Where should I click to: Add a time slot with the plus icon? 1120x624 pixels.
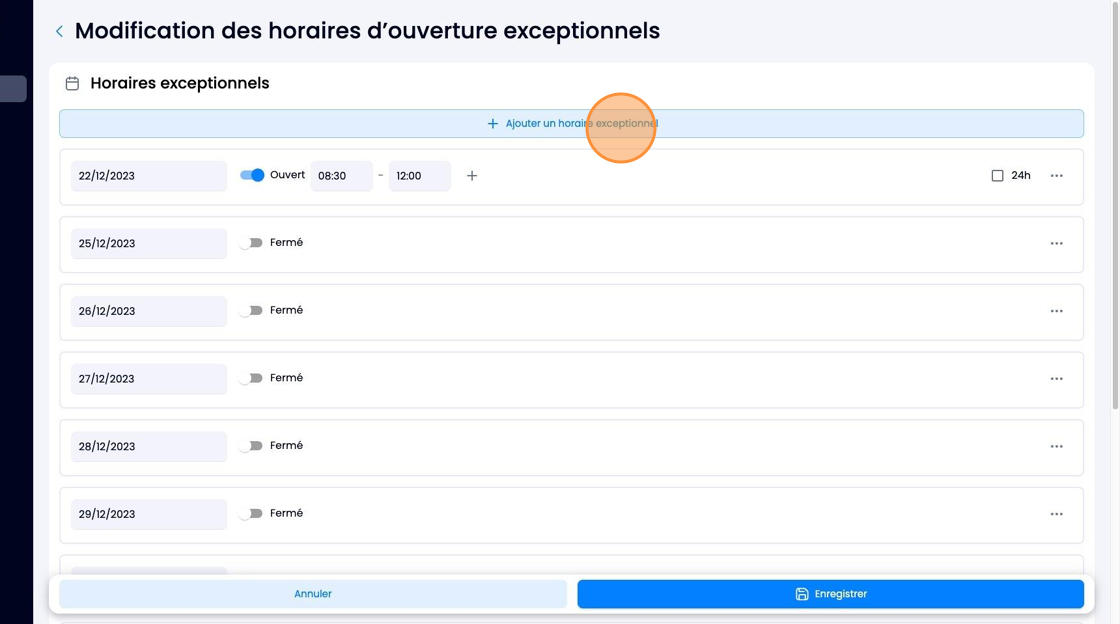point(471,176)
